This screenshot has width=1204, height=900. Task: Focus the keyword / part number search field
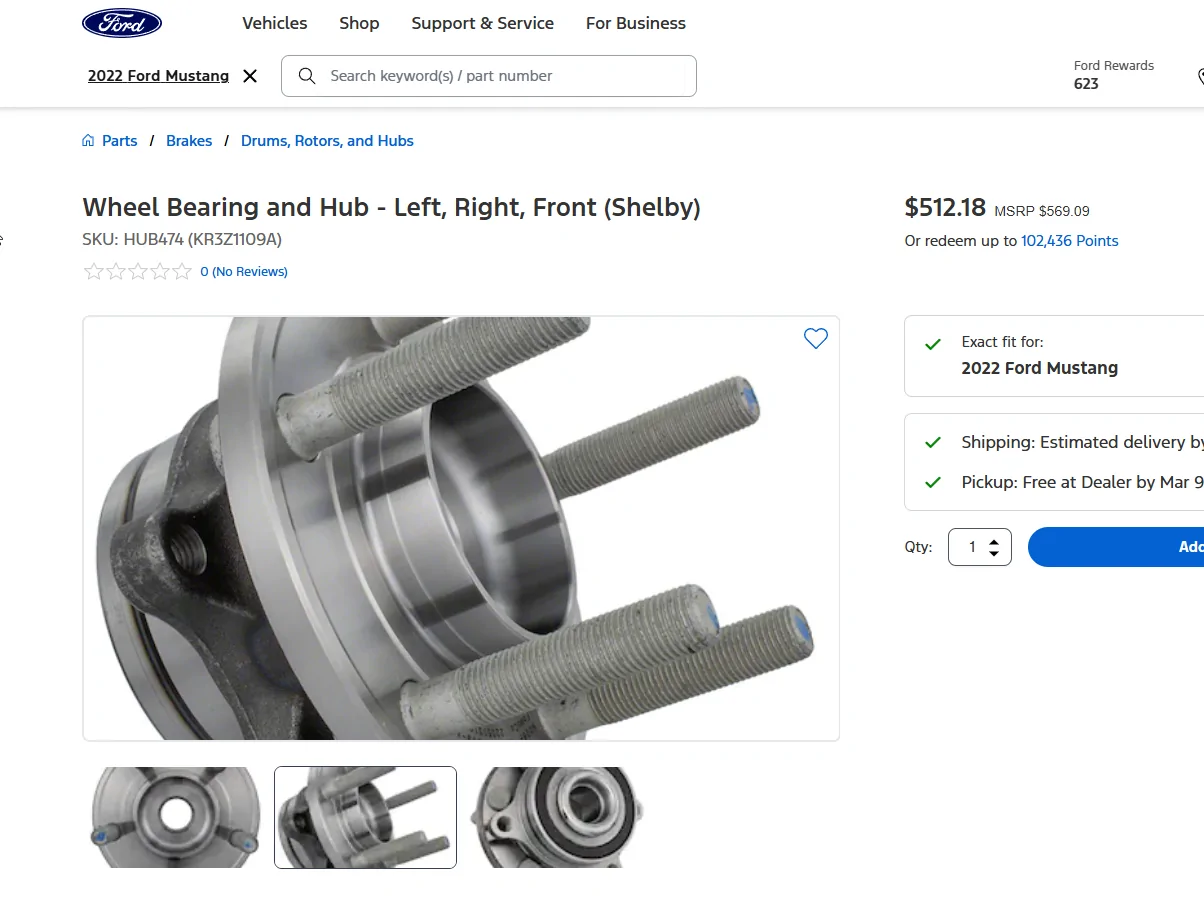click(489, 76)
